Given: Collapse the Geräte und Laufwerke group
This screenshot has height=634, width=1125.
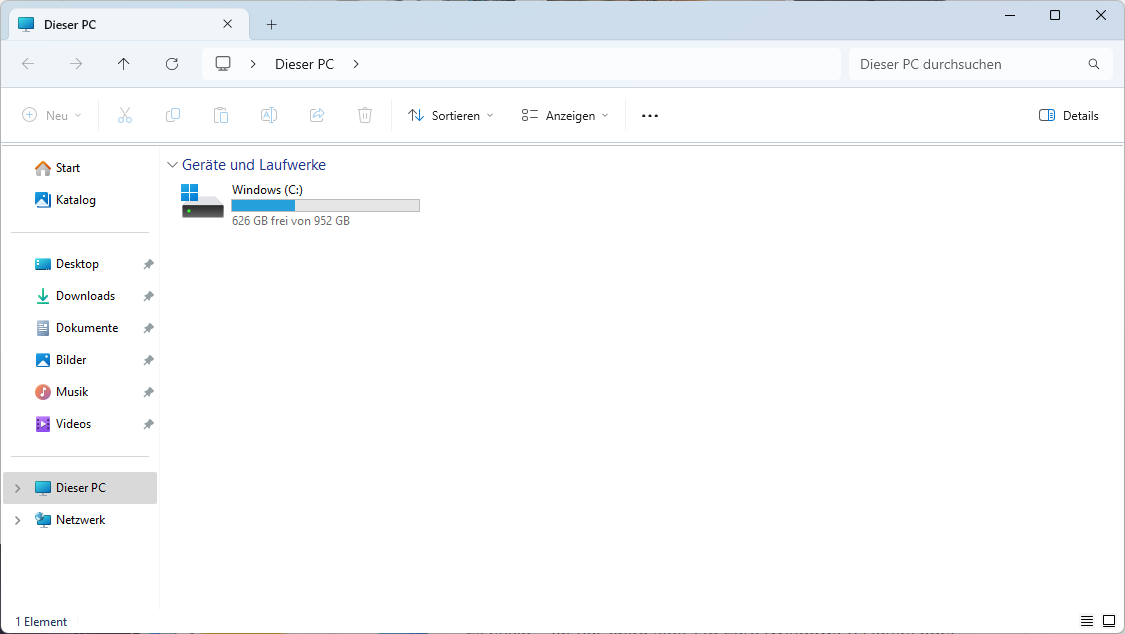Looking at the screenshot, I should pos(172,165).
